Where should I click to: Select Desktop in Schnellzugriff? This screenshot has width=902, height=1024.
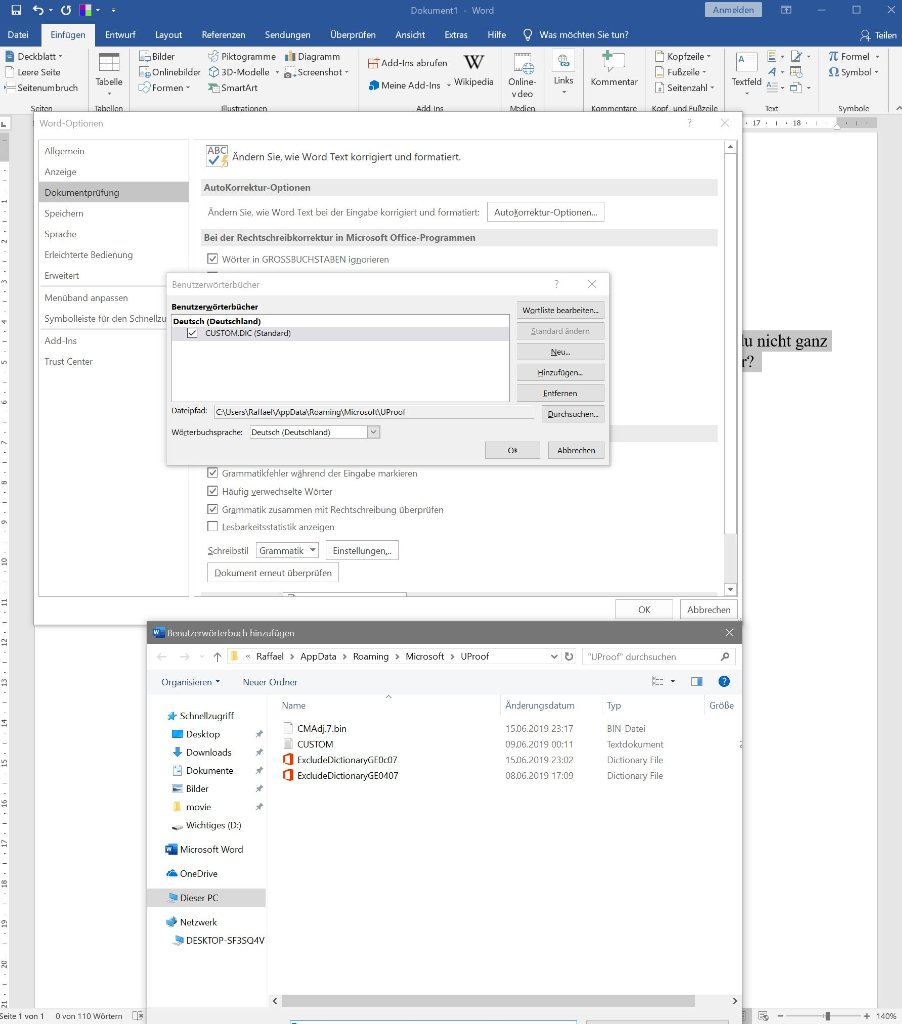[202, 734]
